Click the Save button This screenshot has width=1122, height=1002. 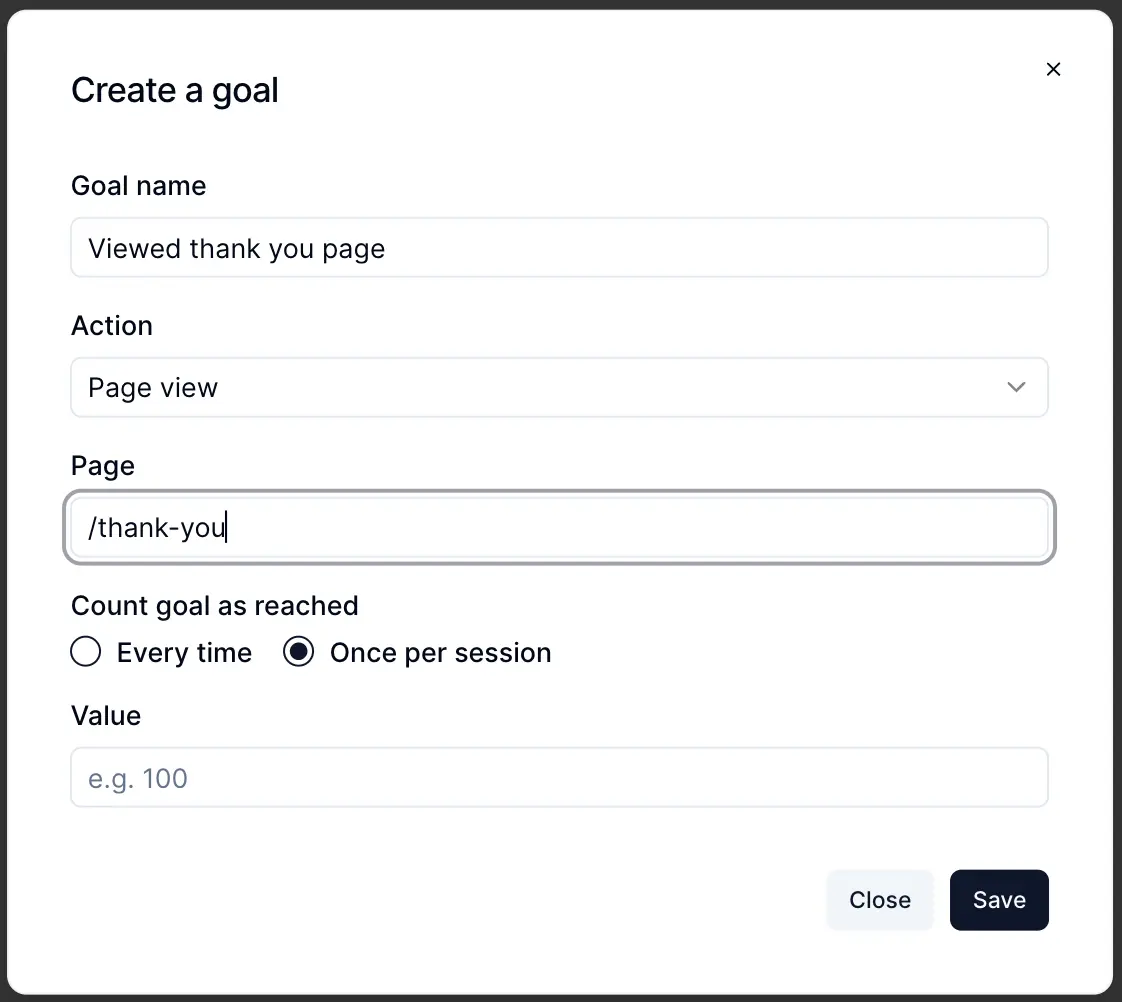pos(999,900)
